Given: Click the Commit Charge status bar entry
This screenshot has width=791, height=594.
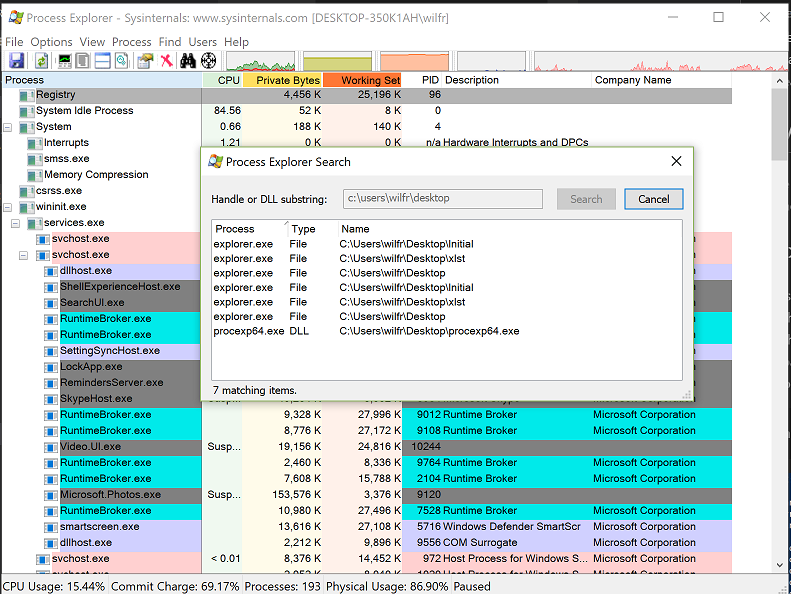Looking at the screenshot, I should pyautogui.click(x=175, y=586).
